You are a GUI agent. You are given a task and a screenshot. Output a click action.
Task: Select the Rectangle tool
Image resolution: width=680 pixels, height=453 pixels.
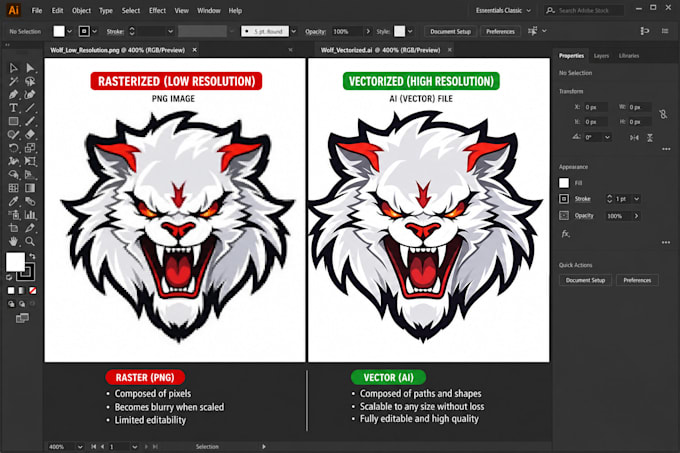click(x=13, y=121)
